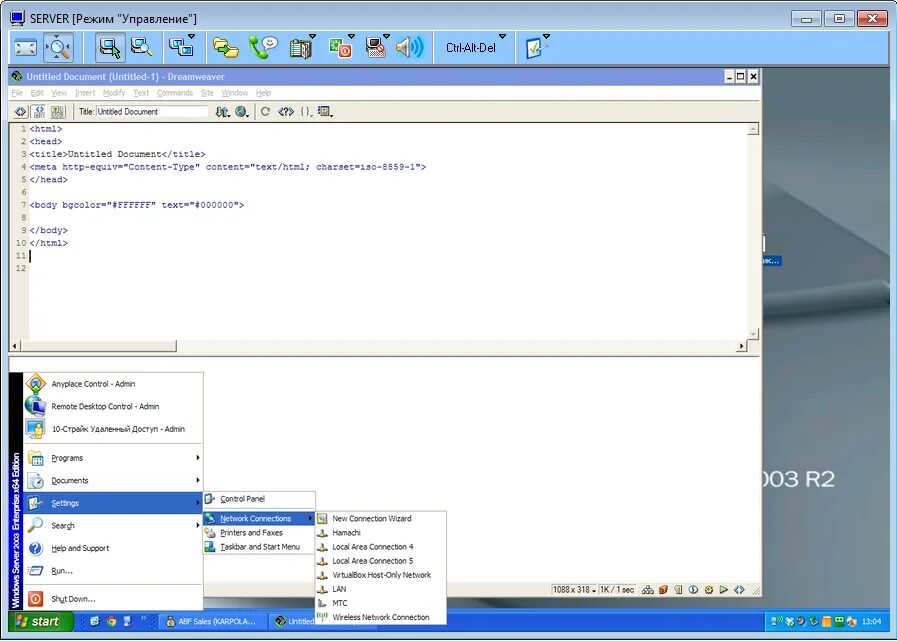Select VirtualBox Host-Only Network
This screenshot has width=897, height=641.
381,575
